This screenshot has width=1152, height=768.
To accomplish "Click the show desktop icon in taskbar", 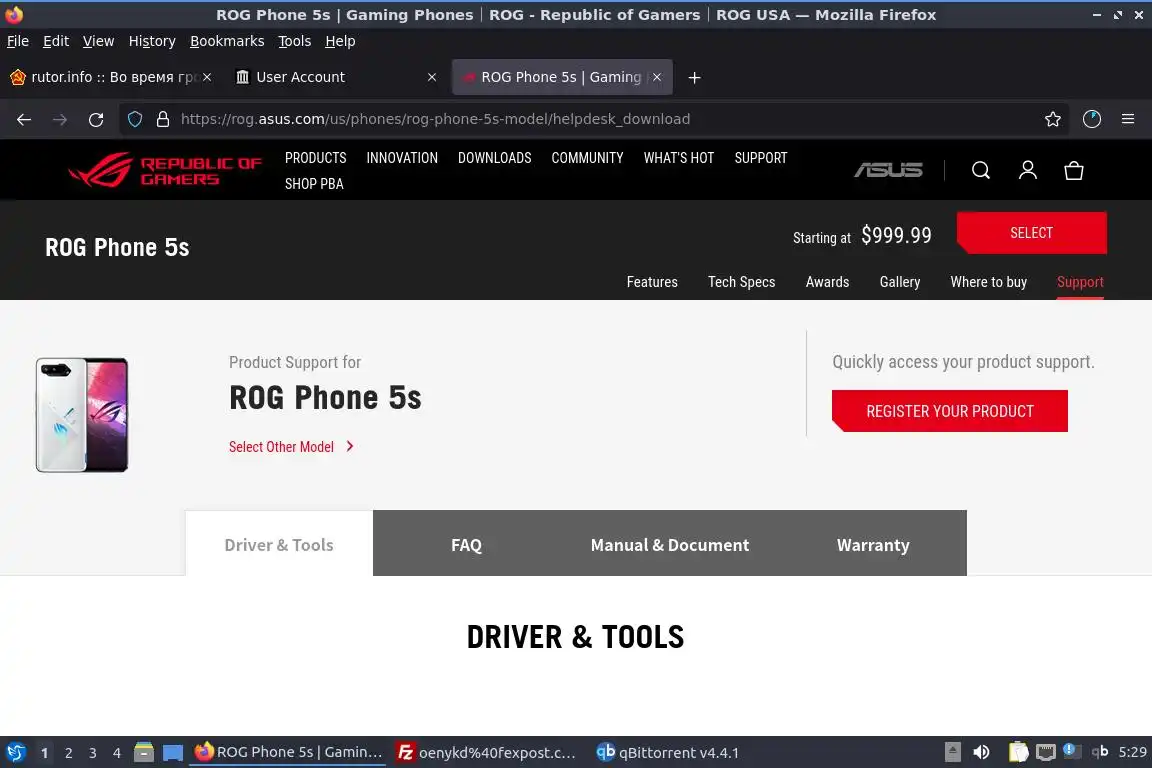I will (x=173, y=753).
